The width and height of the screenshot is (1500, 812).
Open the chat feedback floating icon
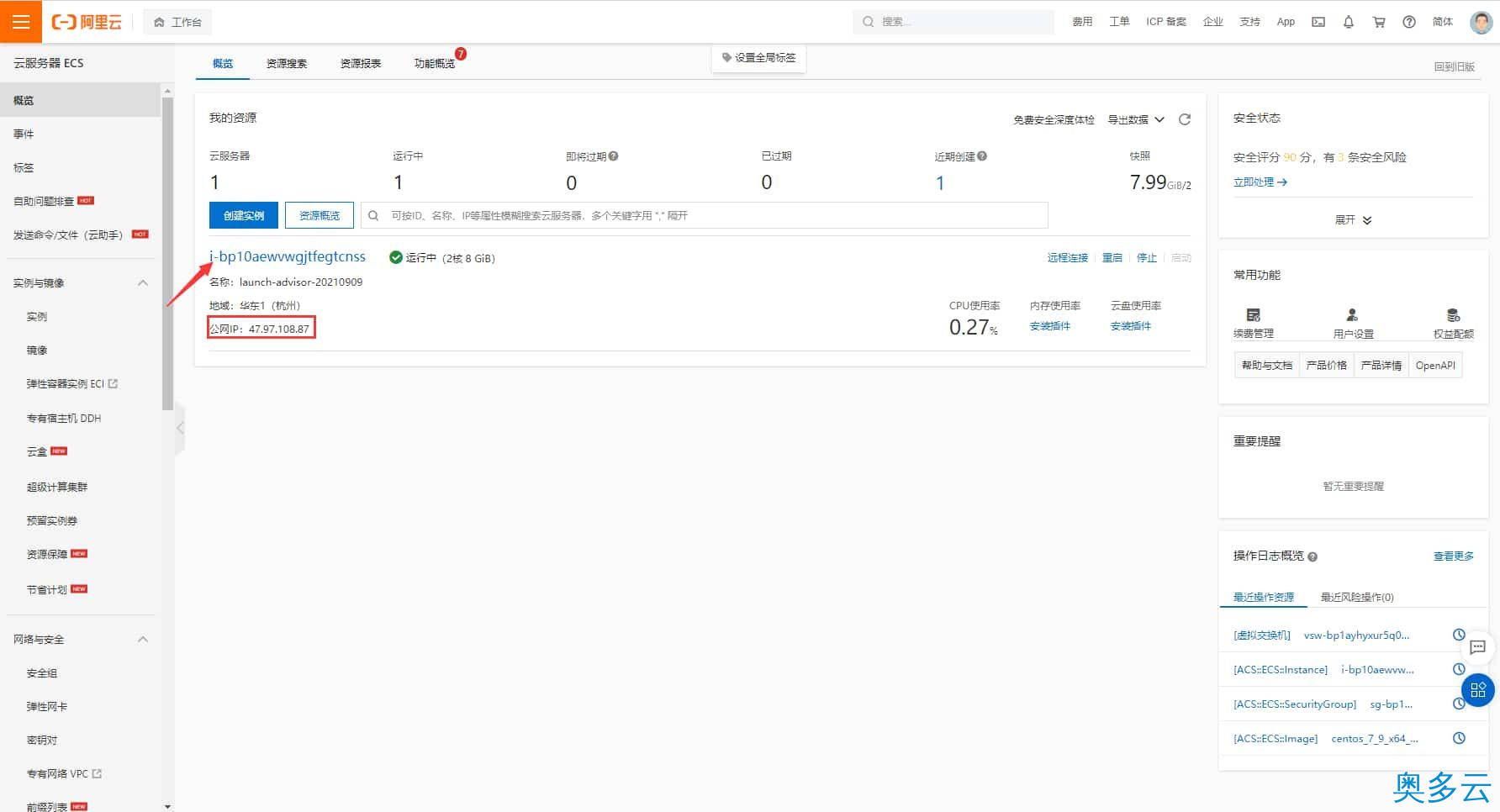1478,647
